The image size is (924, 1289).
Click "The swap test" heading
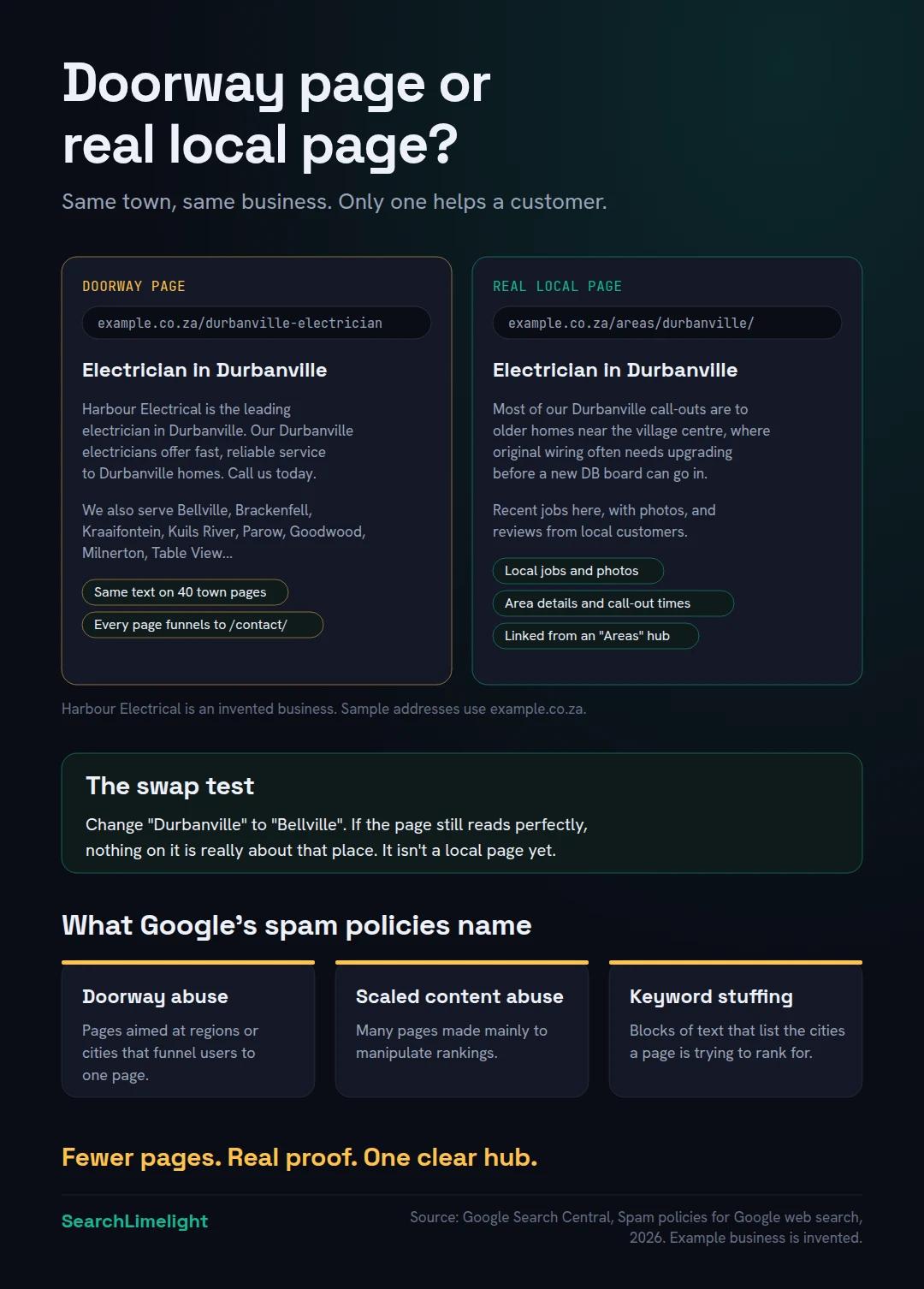(170, 786)
